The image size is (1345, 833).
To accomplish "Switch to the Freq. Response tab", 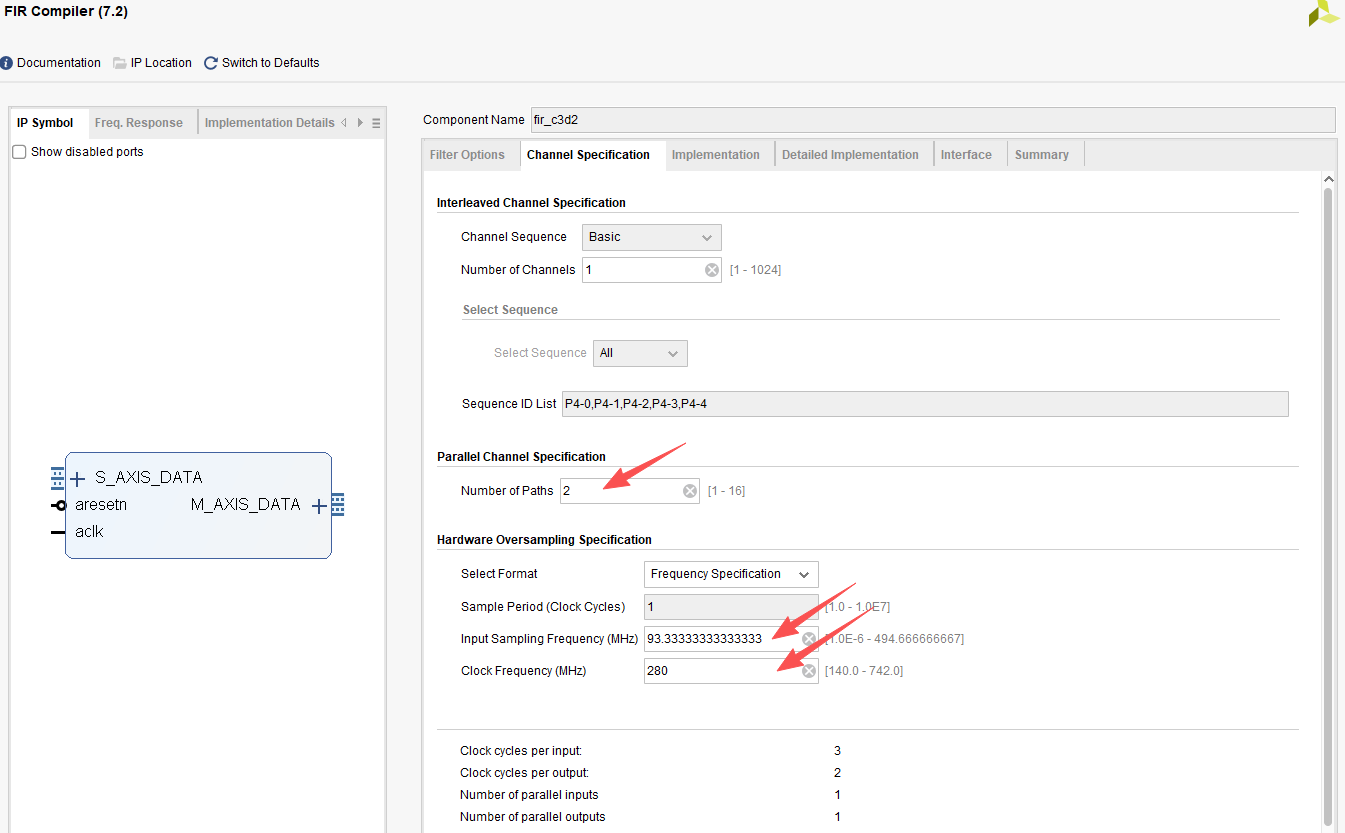I will [139, 123].
